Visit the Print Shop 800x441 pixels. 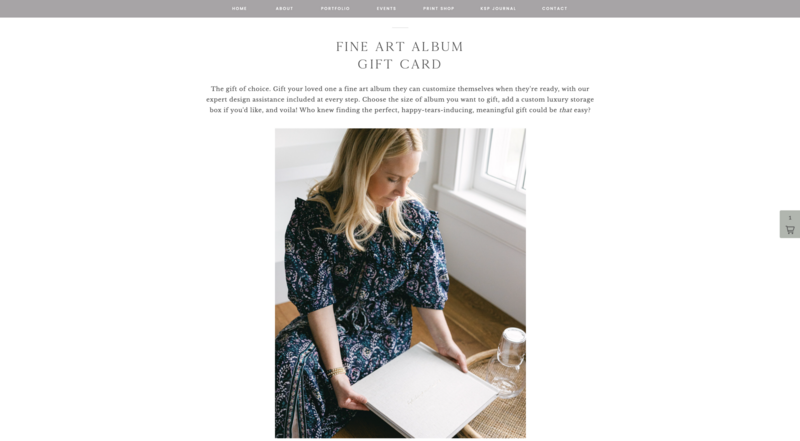coord(438,9)
